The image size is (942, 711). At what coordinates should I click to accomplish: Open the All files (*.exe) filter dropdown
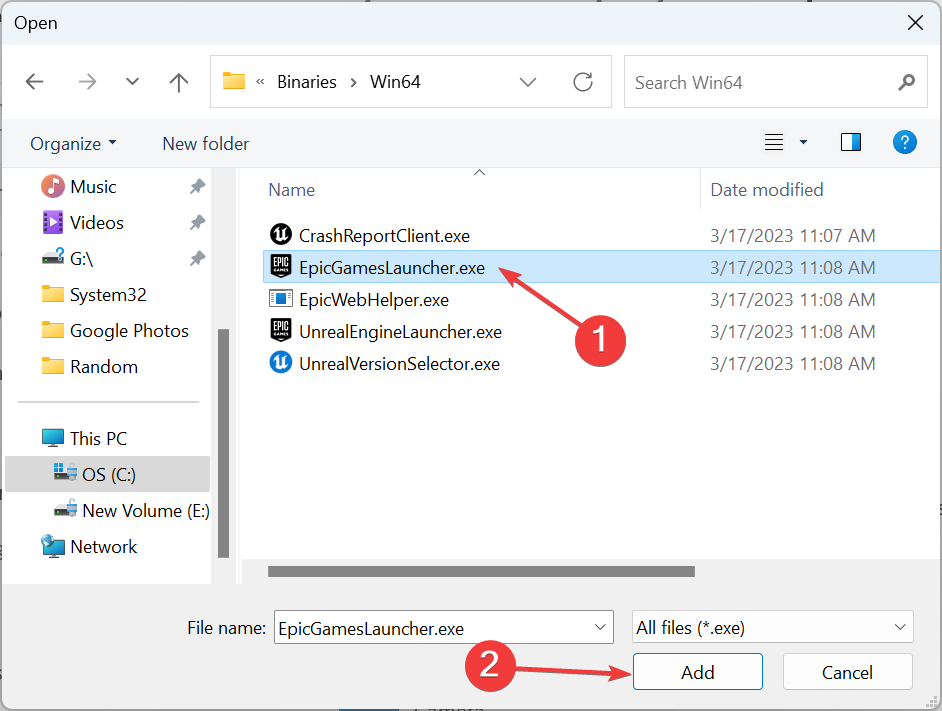pos(773,627)
